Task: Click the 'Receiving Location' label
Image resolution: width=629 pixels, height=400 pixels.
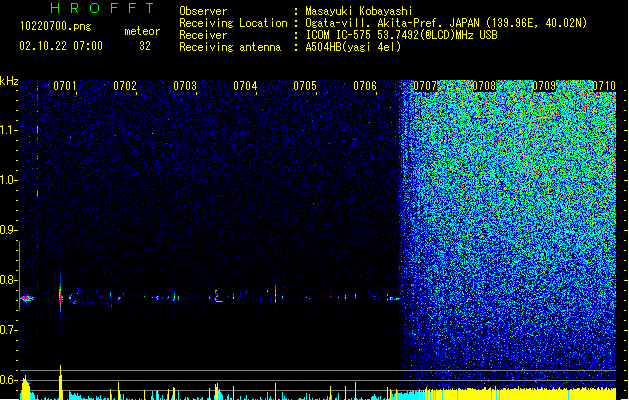Action: click(x=233, y=23)
